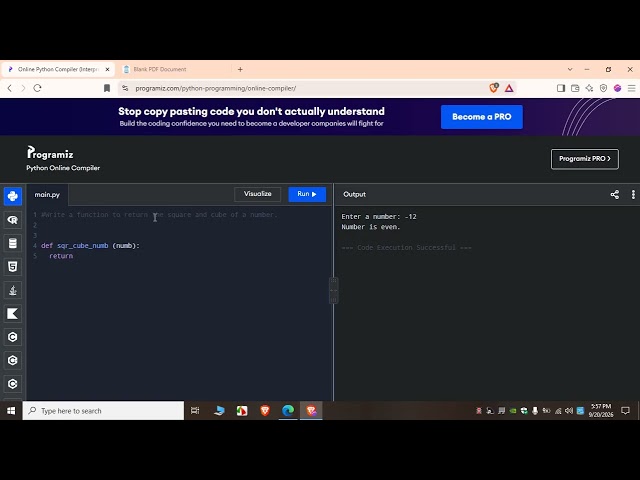Click the Brave Rewards triangle icon
This screenshot has width=640, height=480.
(x=509, y=88)
